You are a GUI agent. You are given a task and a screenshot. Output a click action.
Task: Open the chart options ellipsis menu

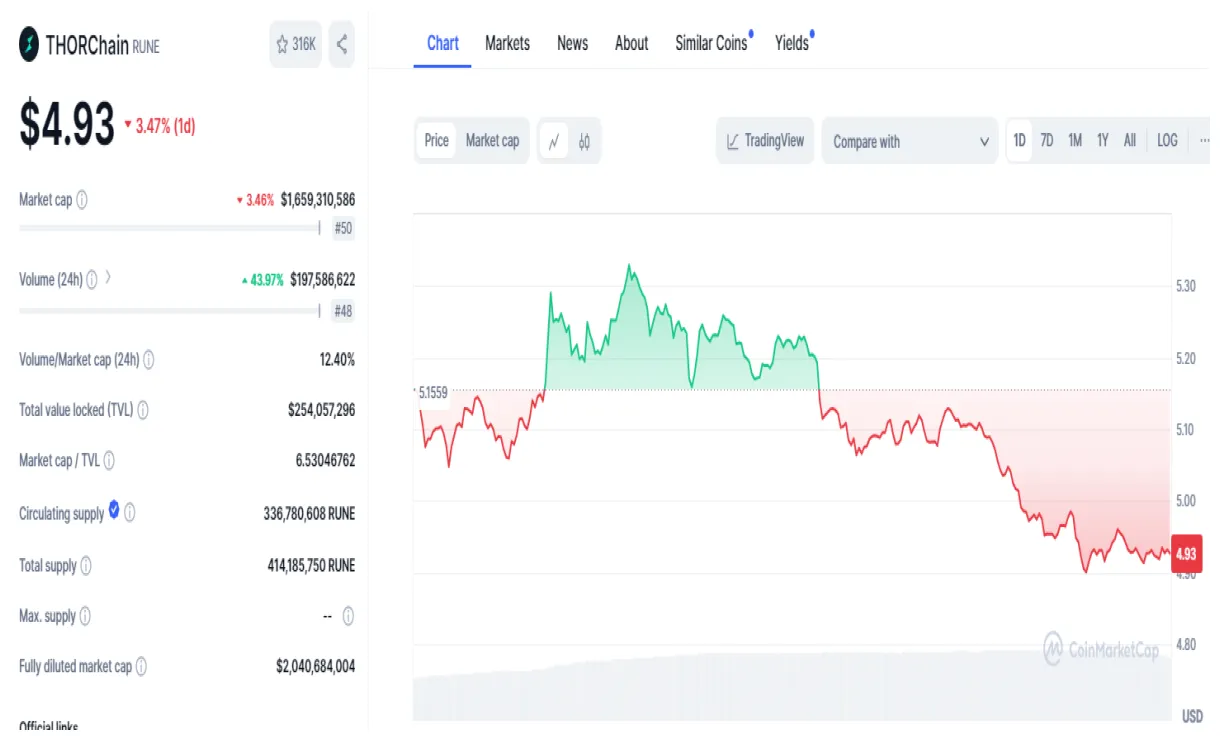1204,141
